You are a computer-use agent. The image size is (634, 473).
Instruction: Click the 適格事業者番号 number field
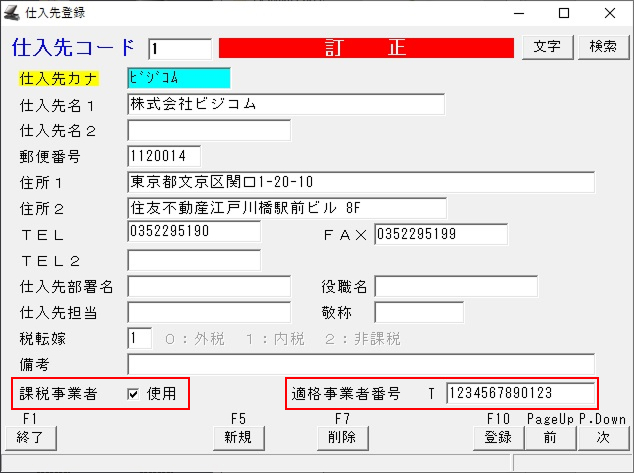(520, 394)
